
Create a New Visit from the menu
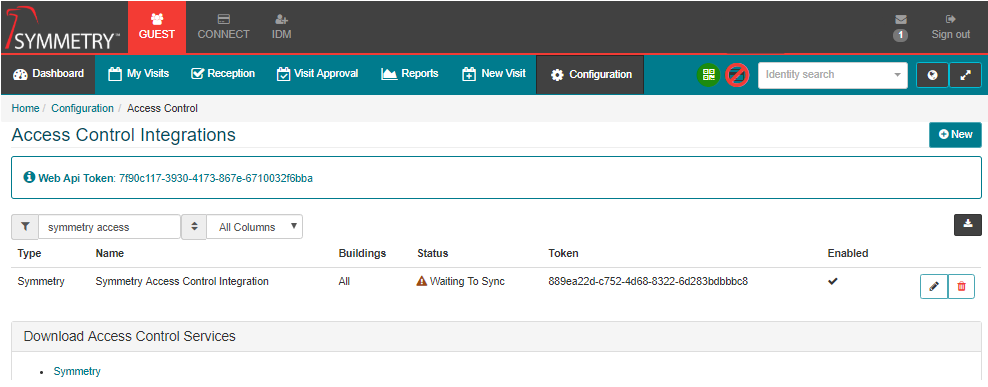click(493, 74)
